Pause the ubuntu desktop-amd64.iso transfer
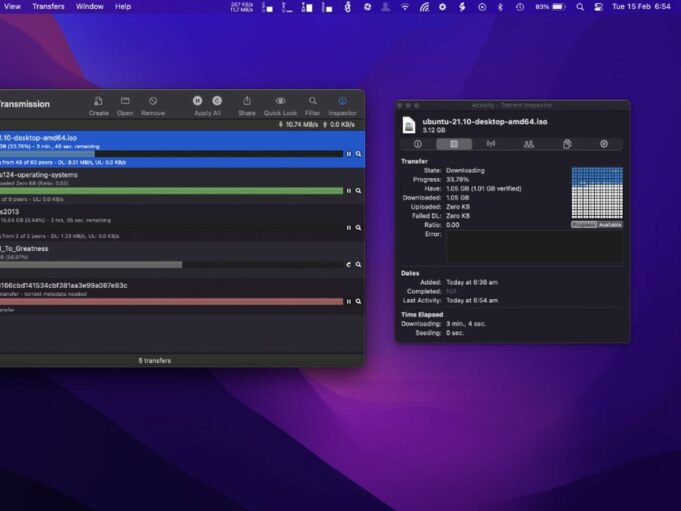 [x=349, y=154]
